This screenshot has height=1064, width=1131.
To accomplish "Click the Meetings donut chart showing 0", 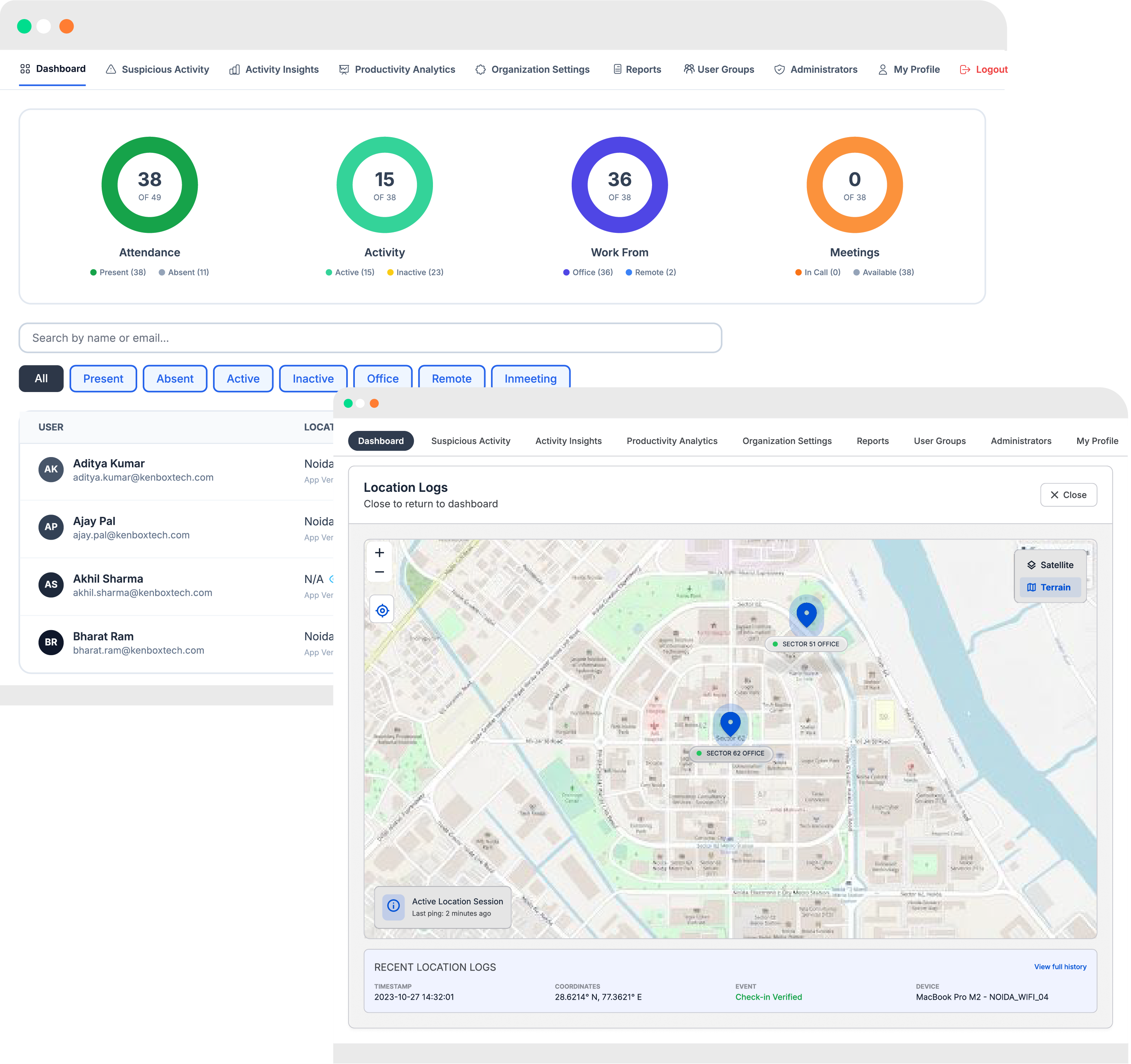I will 854,185.
